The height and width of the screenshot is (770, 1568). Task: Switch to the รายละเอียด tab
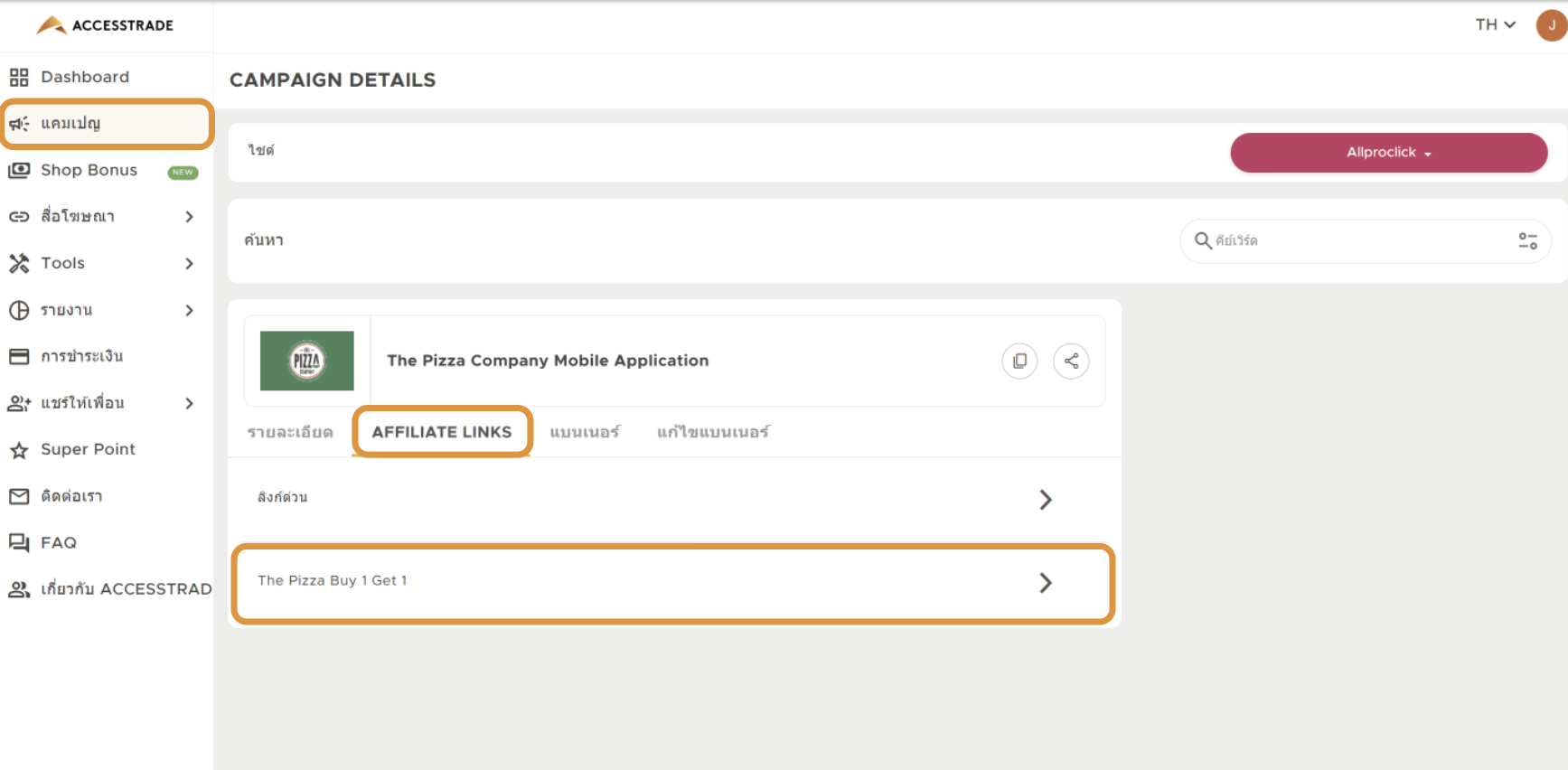click(x=290, y=432)
